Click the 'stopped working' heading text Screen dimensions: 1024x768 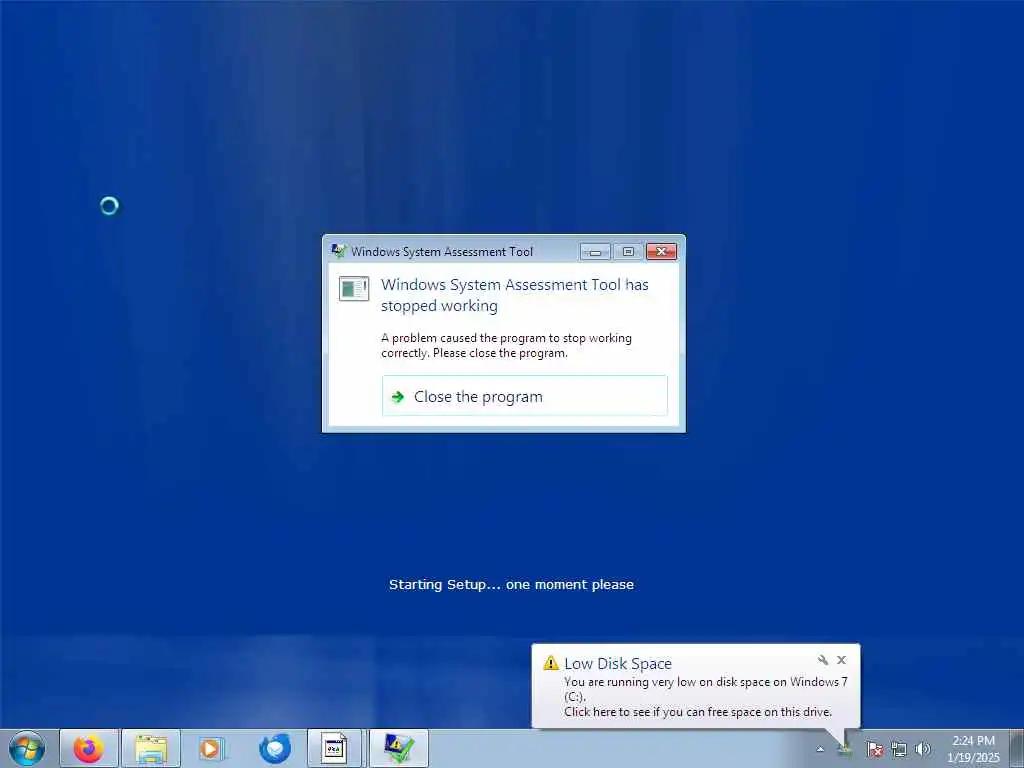pyautogui.click(x=515, y=295)
